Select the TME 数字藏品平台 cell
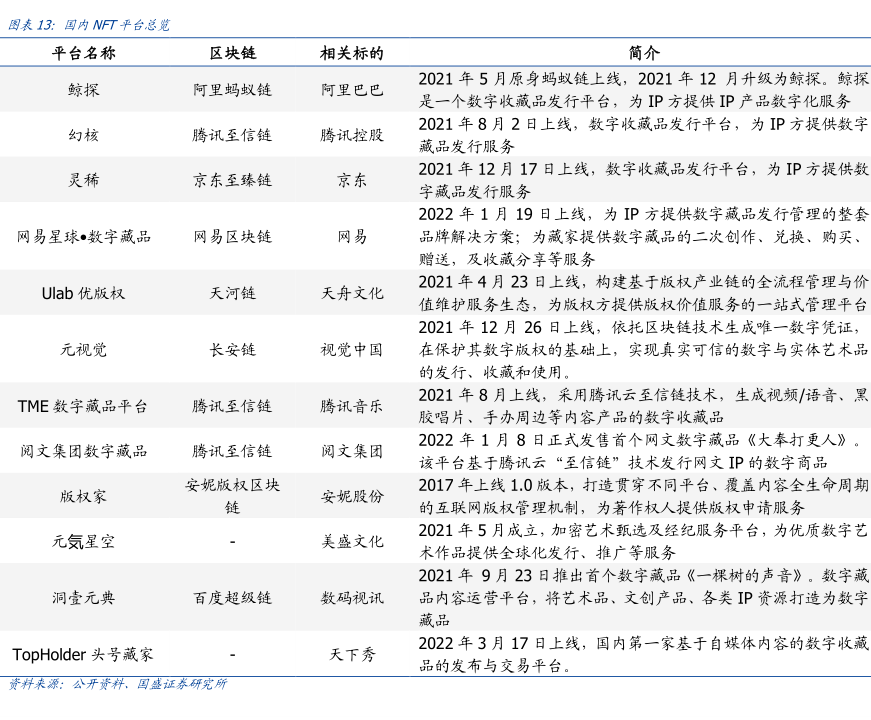Viewport: 871px width, 720px height. pos(84,406)
